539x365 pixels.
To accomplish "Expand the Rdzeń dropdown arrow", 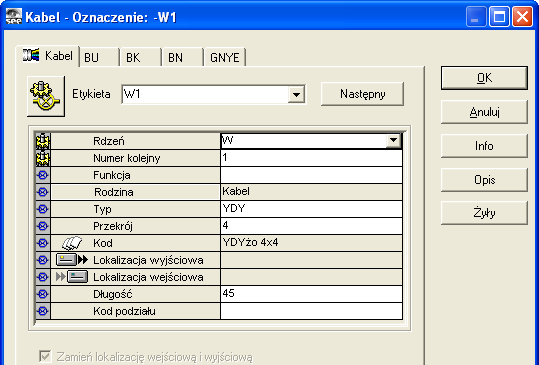I will click(x=393, y=140).
